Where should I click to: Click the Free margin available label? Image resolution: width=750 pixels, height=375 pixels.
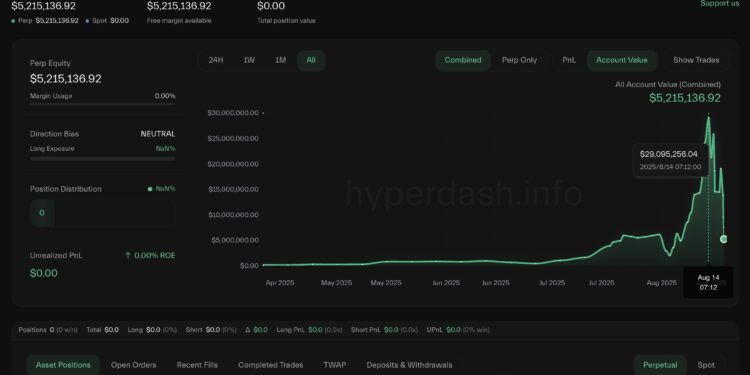179,21
